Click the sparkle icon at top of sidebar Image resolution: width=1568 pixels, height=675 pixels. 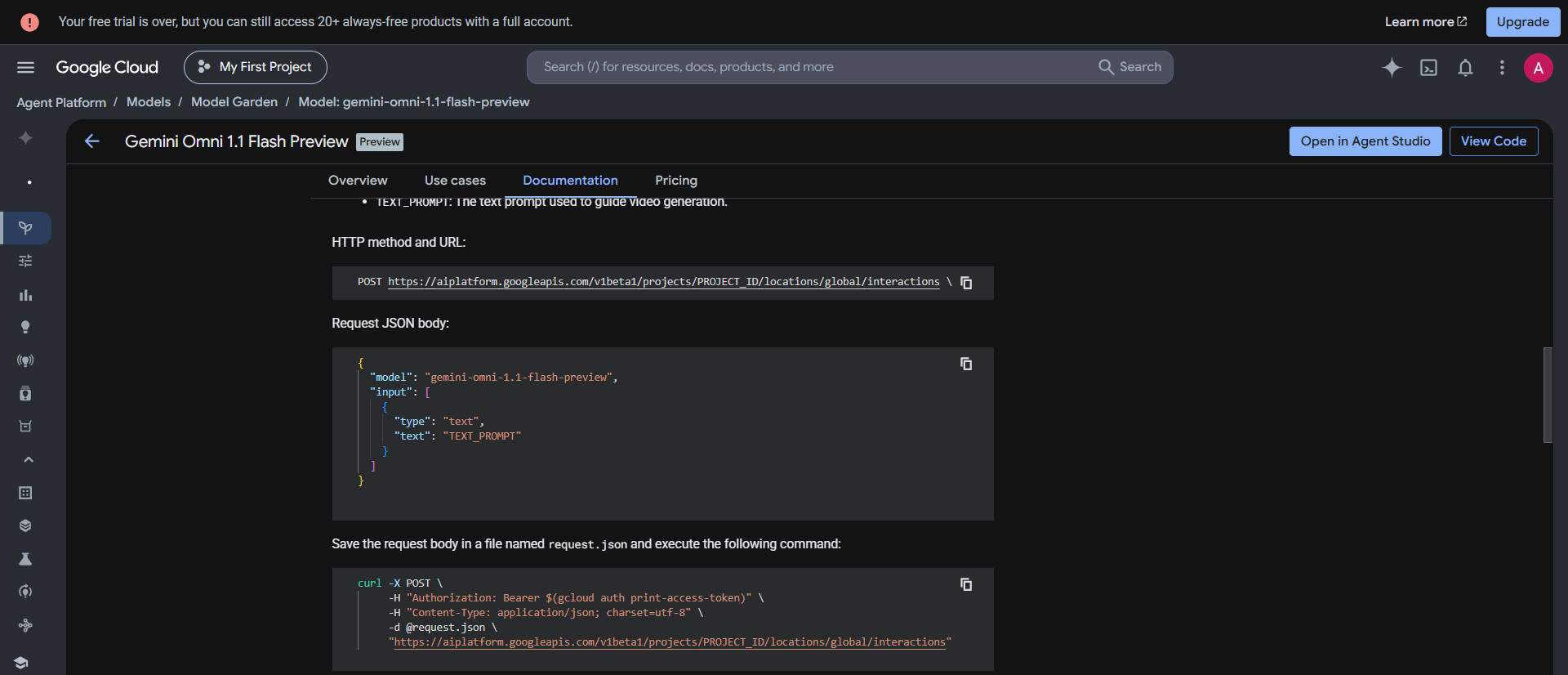click(25, 138)
